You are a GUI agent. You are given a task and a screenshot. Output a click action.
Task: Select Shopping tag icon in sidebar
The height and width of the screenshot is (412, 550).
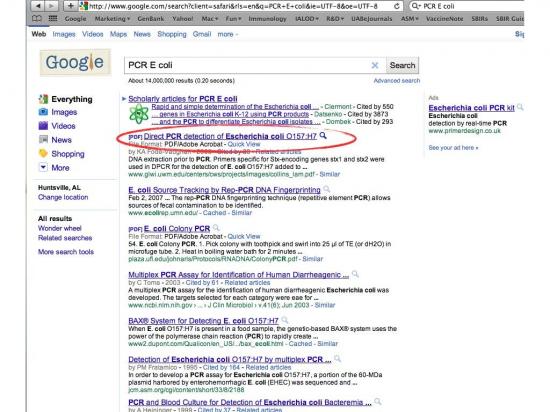(x=43, y=154)
